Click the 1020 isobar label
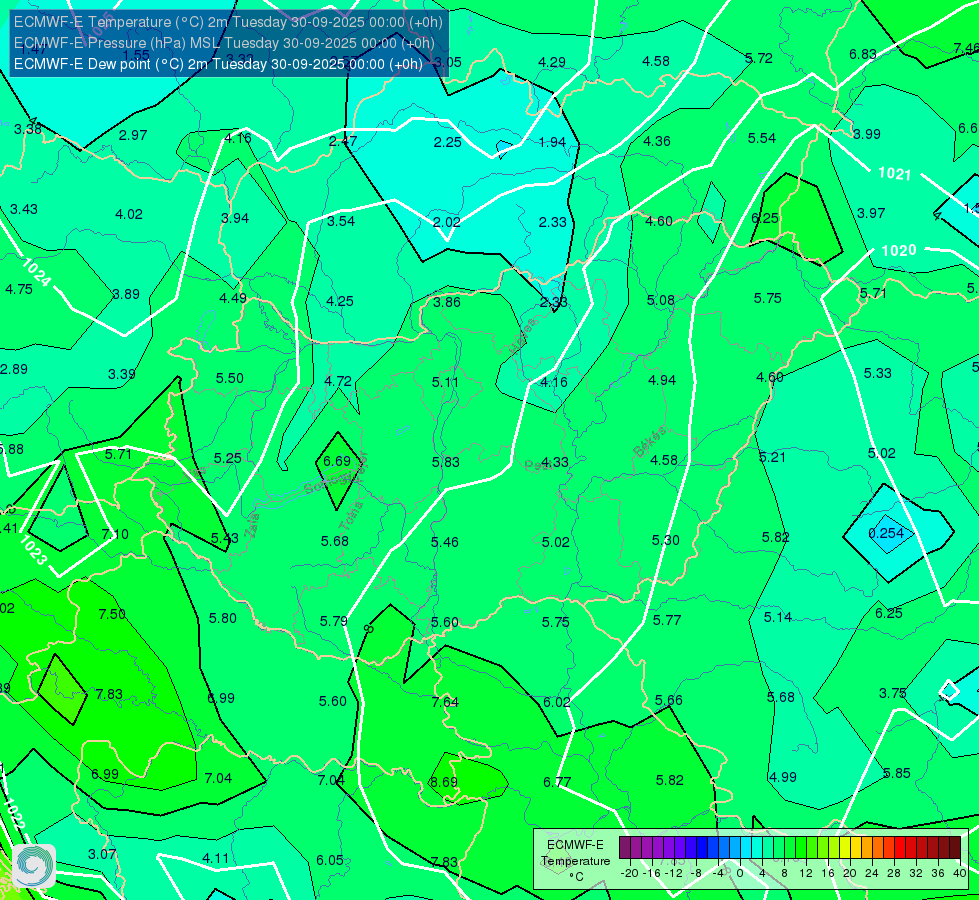 coord(898,250)
